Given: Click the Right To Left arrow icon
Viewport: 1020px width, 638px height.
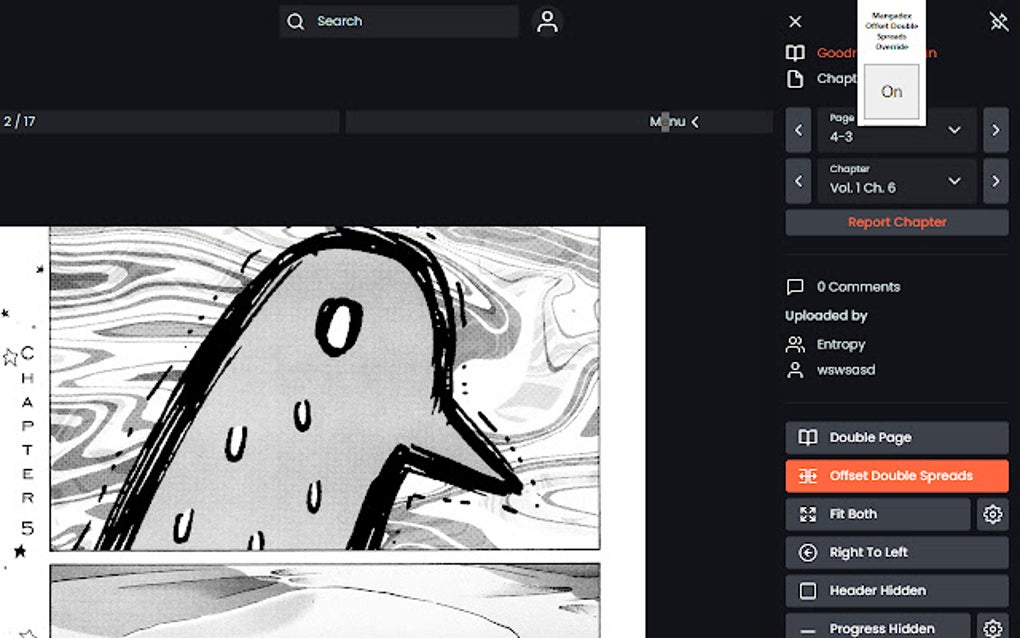Looking at the screenshot, I should click(806, 552).
